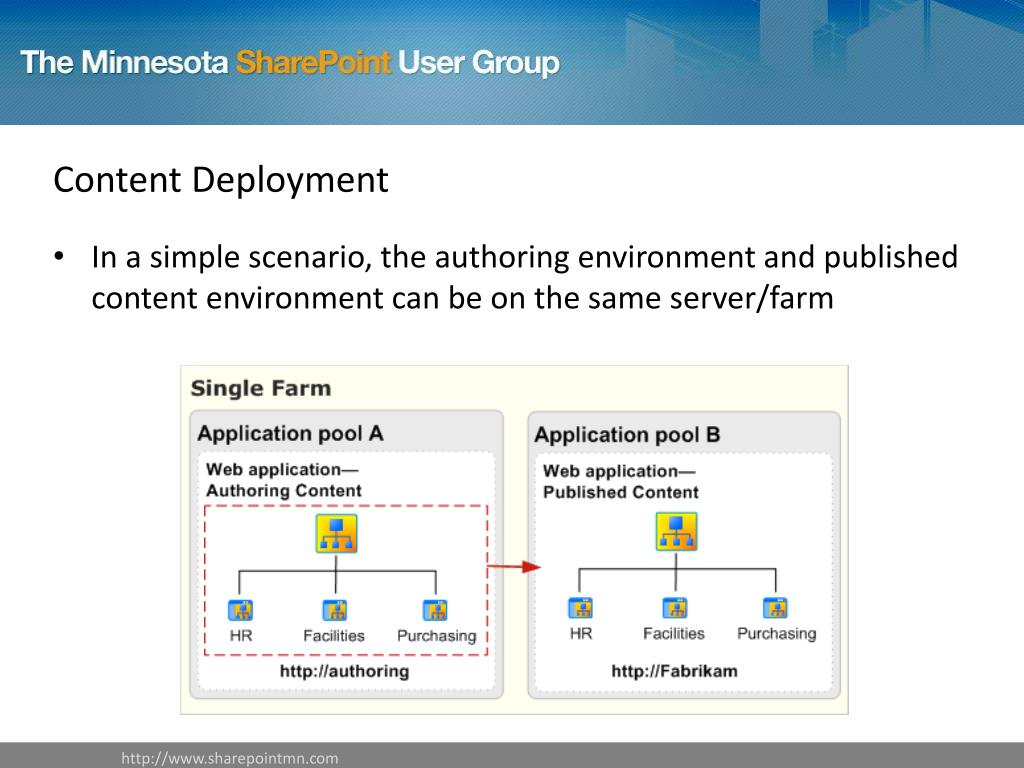Click the published root site collection icon
This screenshot has height=768, width=1024.
(x=677, y=532)
